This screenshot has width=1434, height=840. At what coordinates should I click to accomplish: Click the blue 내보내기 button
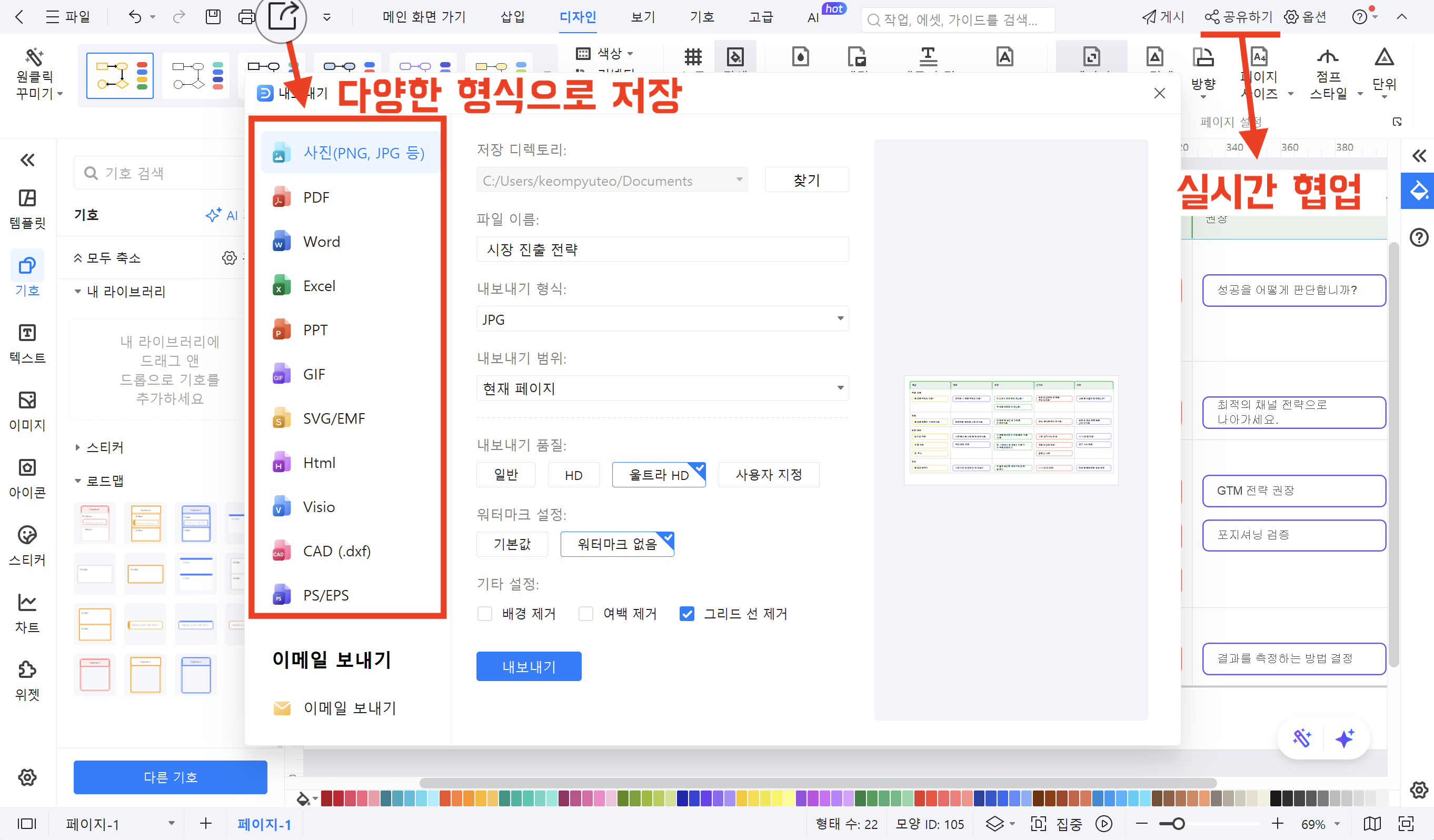528,666
